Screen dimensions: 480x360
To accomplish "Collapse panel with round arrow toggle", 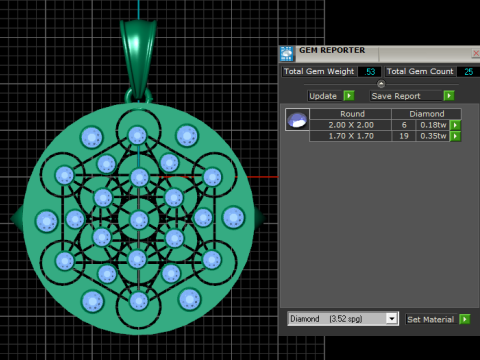I will pyautogui.click(x=381, y=84).
